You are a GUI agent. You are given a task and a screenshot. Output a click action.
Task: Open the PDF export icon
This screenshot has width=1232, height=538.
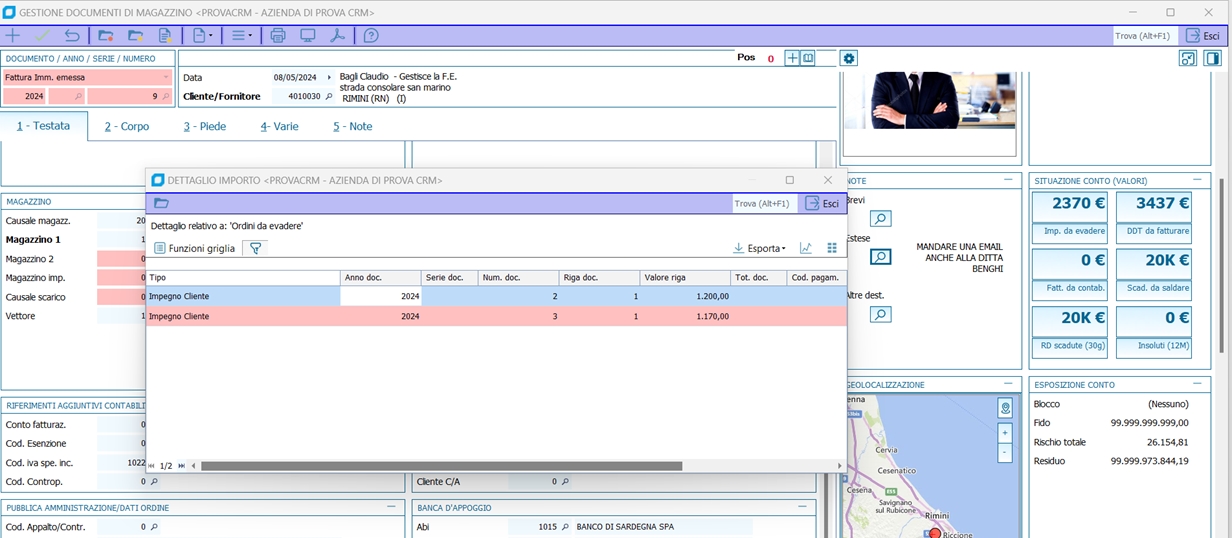coord(337,36)
